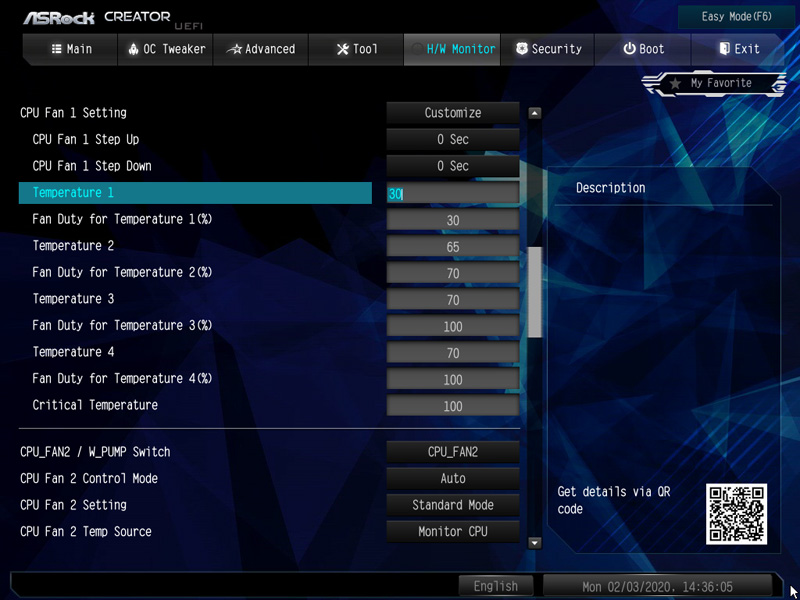800x600 pixels.
Task: Click the QR code image
Action: (736, 514)
